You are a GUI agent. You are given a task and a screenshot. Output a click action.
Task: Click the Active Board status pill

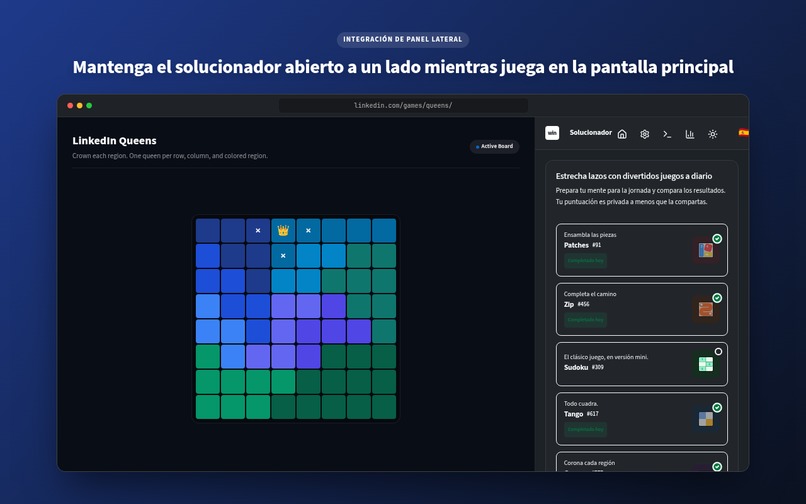(494, 147)
